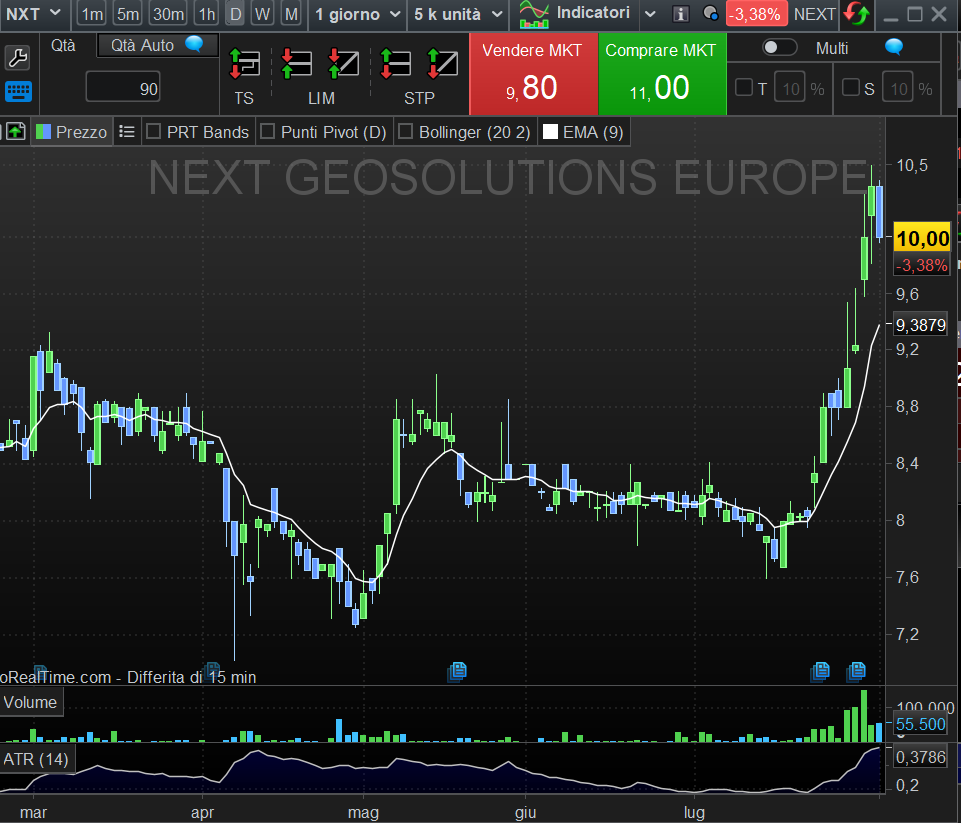Viewport: 961px width, 823px height.
Task: Open the news document icon near May
Action: [457, 671]
